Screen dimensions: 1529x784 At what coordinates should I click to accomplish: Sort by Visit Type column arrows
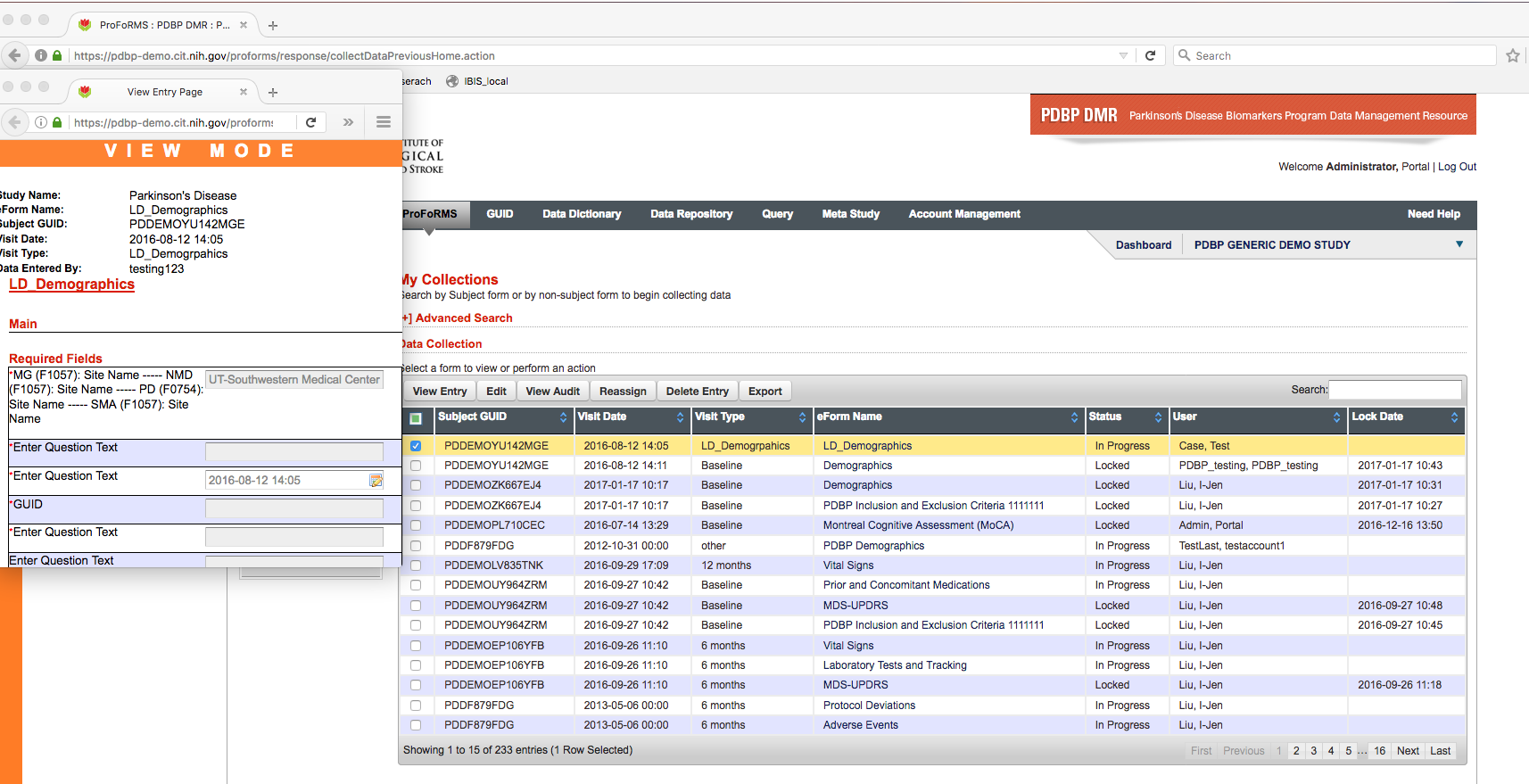(x=802, y=417)
